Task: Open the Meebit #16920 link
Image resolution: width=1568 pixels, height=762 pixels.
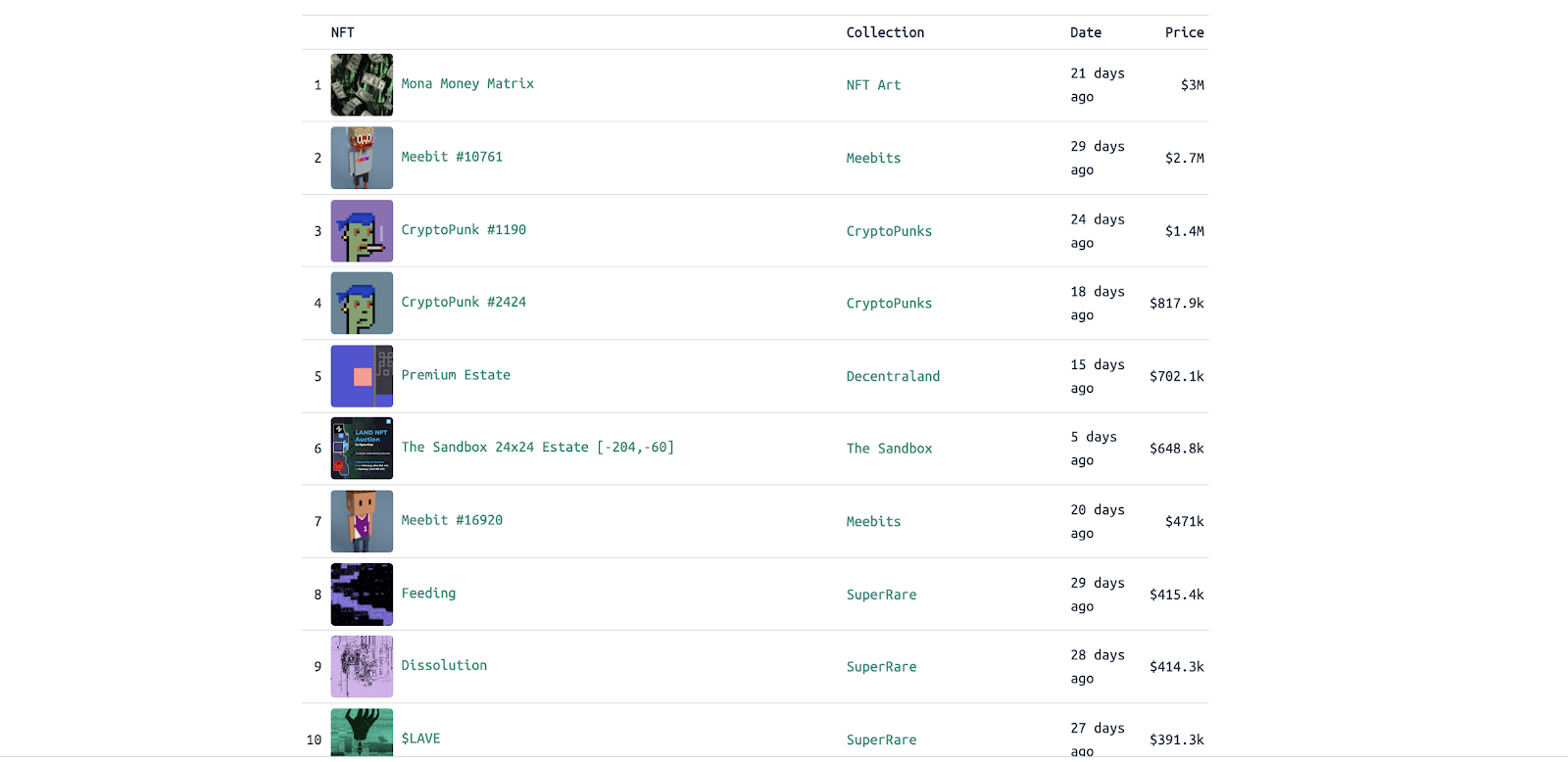Action: coord(452,520)
